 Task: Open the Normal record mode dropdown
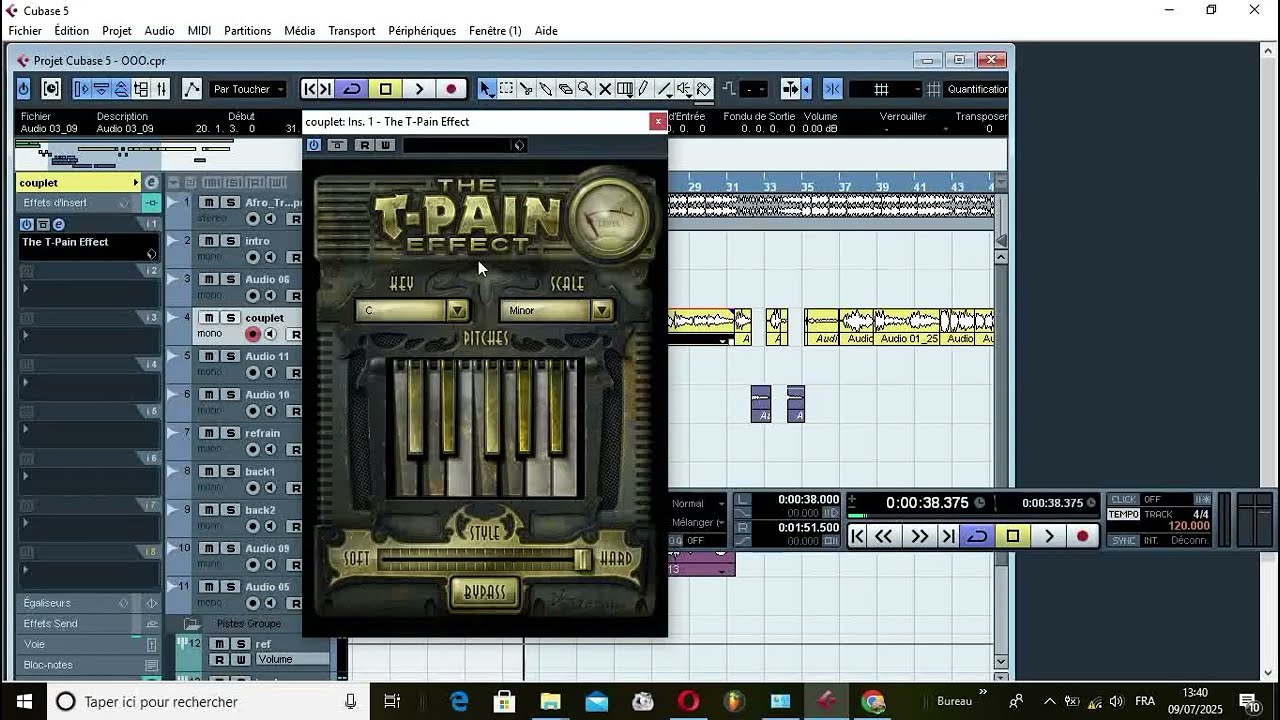click(x=697, y=503)
